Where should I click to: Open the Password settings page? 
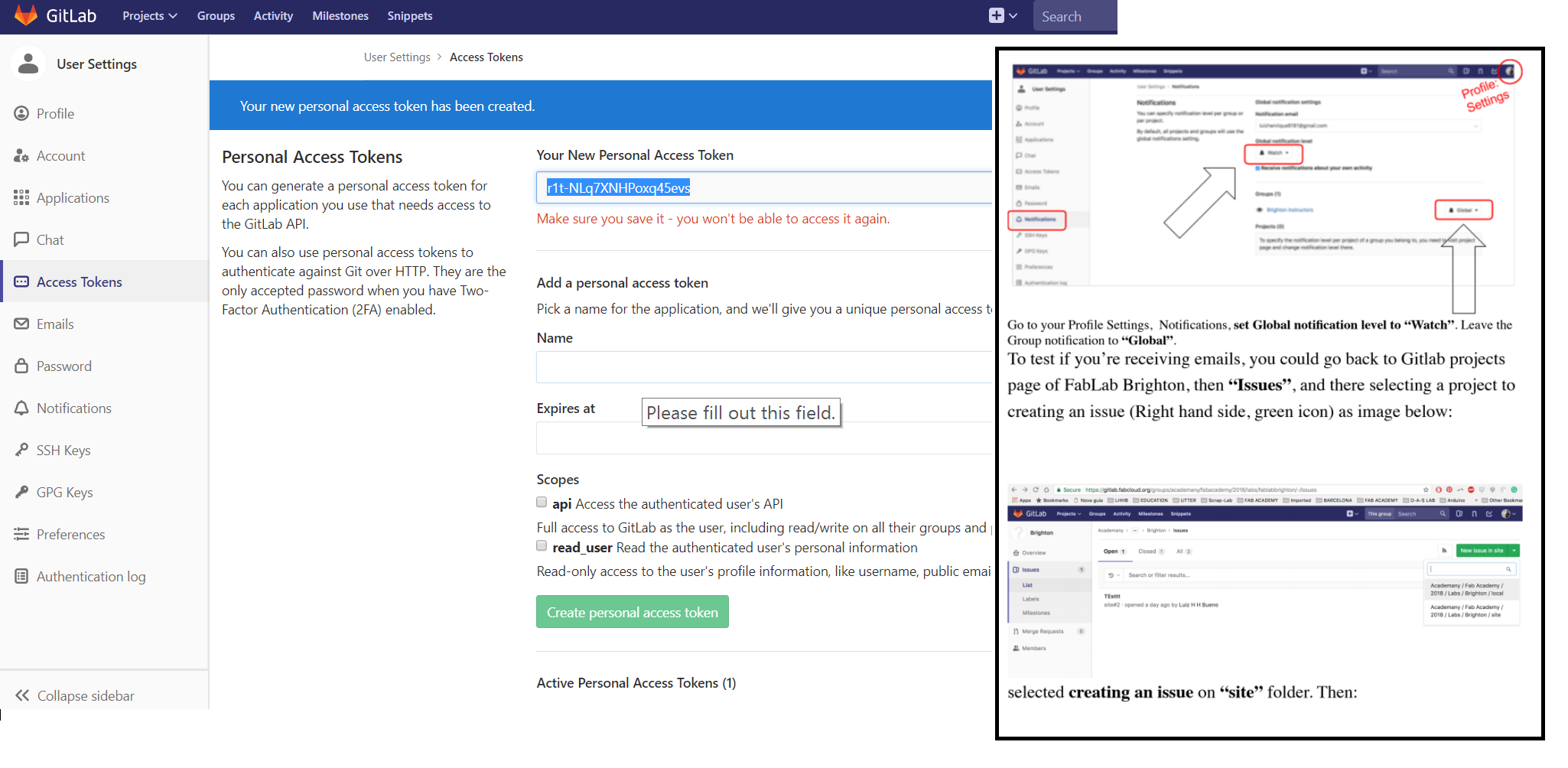(x=64, y=366)
